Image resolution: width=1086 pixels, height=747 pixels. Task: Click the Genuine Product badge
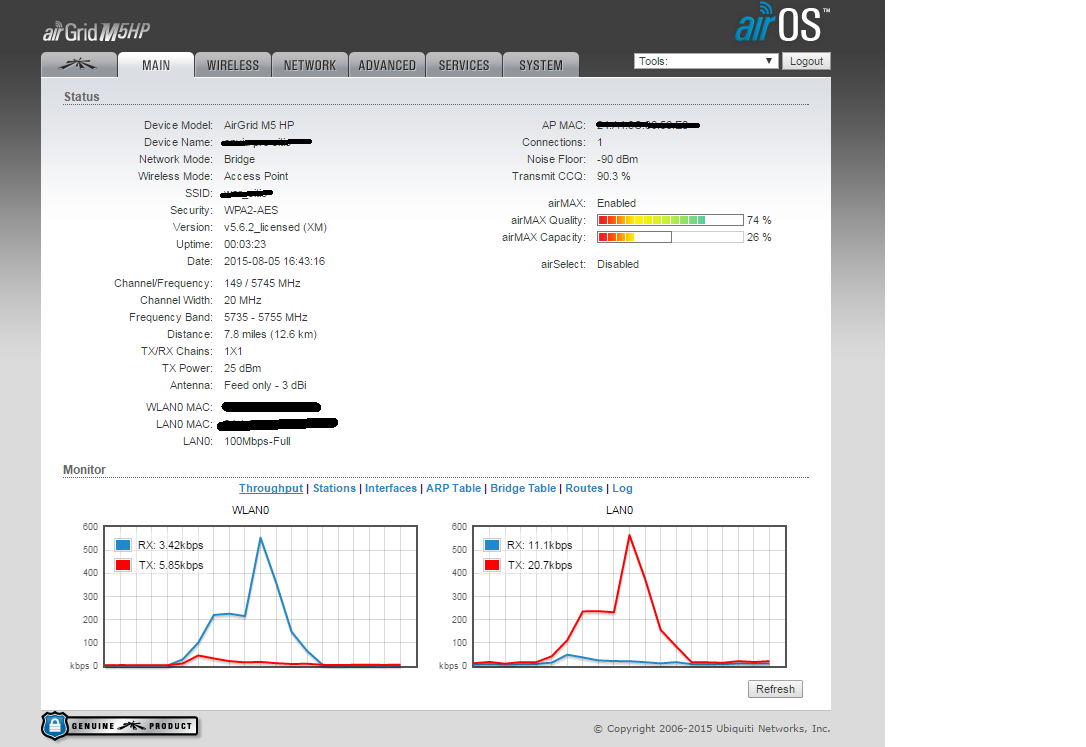click(119, 726)
